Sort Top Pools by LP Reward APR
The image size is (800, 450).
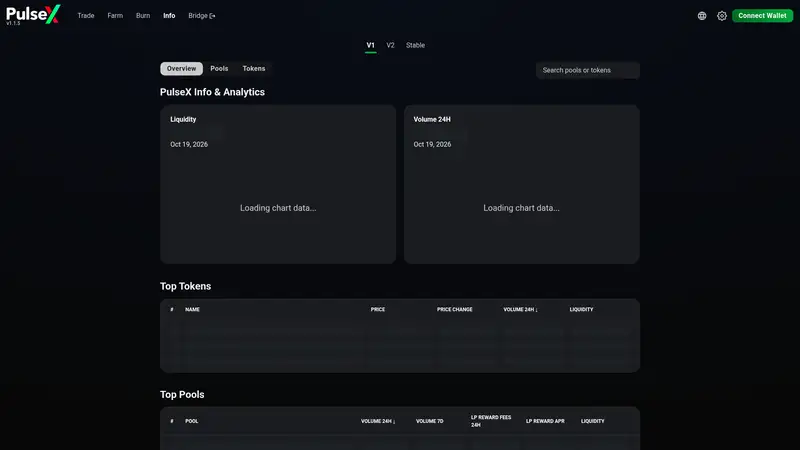(545, 421)
